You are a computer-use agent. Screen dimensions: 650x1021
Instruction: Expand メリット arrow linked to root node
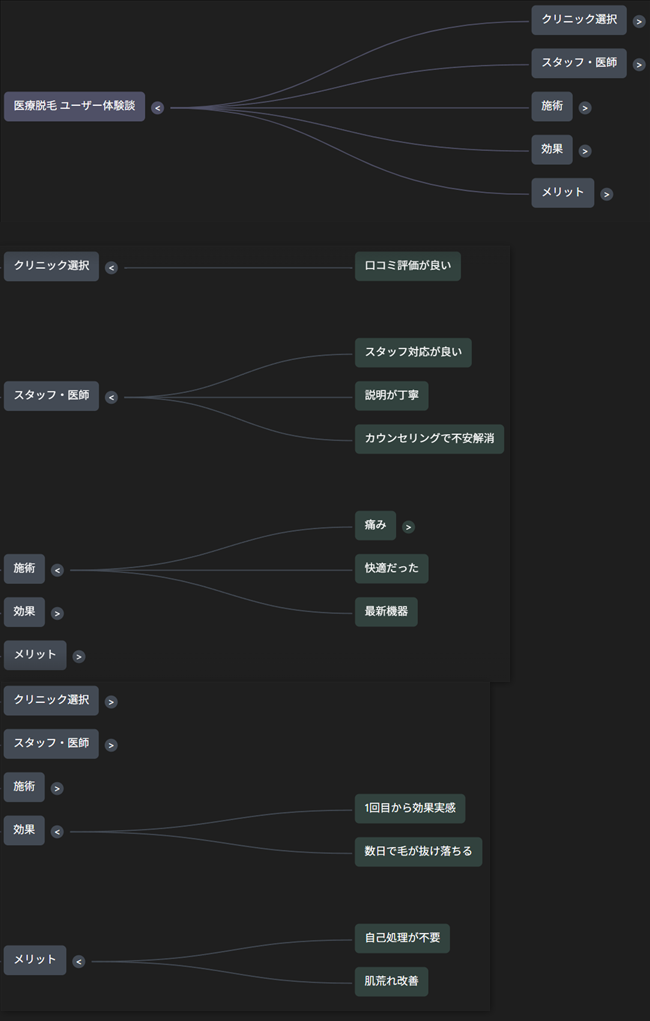606,195
